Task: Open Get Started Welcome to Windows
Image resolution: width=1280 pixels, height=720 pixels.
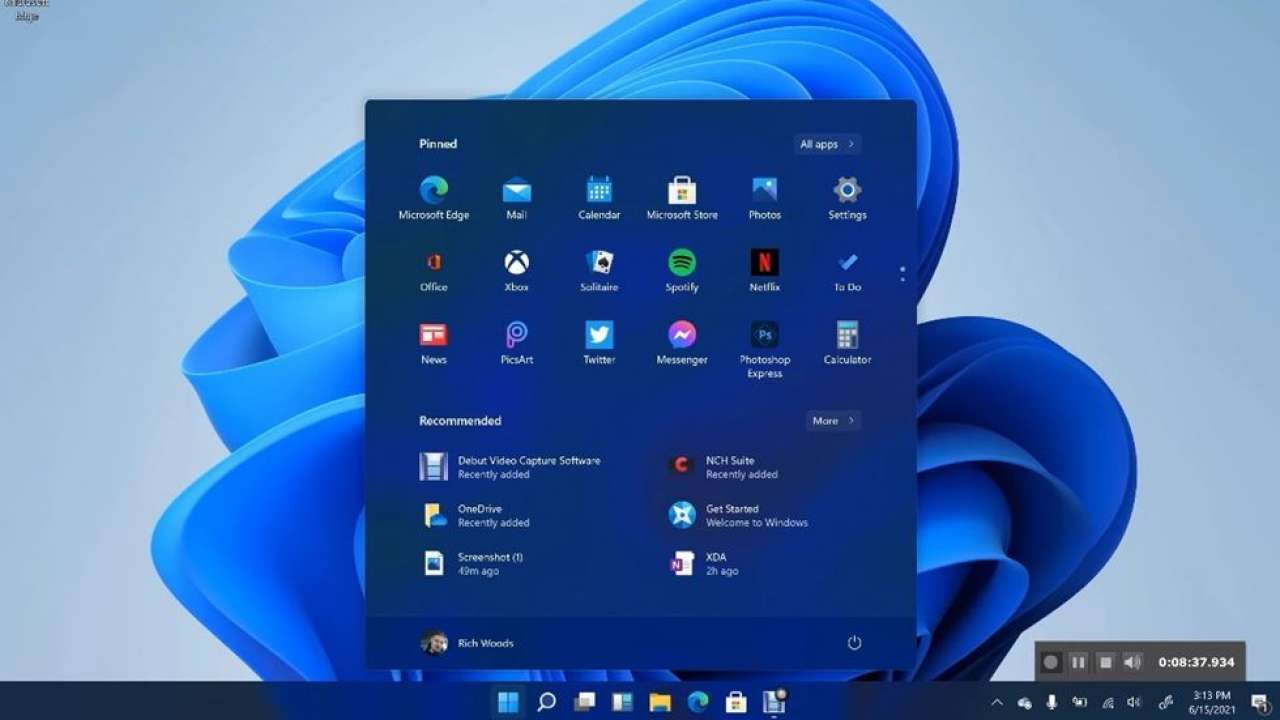Action: click(738, 515)
